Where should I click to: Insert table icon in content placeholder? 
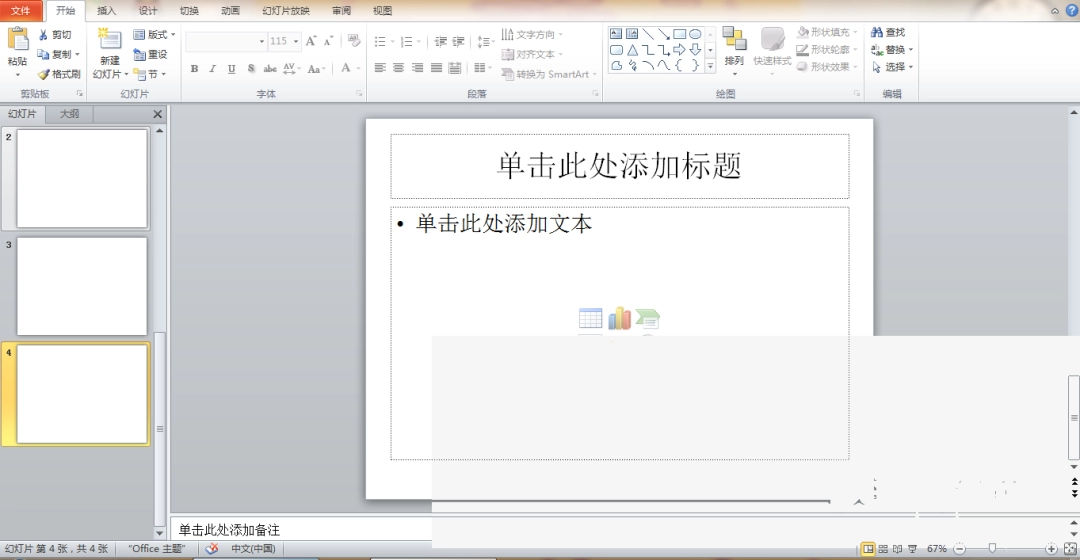click(590, 318)
